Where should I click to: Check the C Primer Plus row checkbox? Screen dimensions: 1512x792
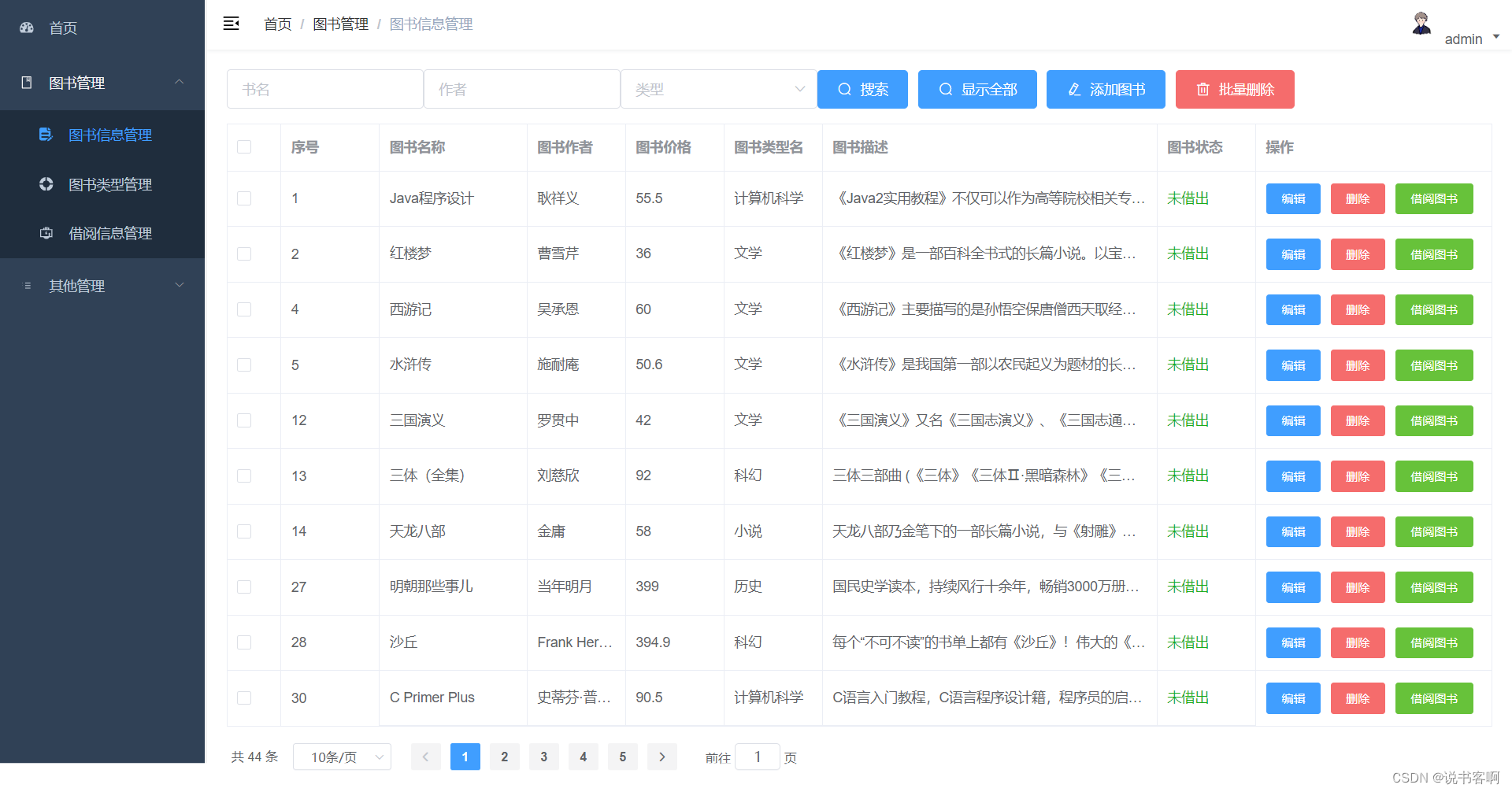click(244, 698)
